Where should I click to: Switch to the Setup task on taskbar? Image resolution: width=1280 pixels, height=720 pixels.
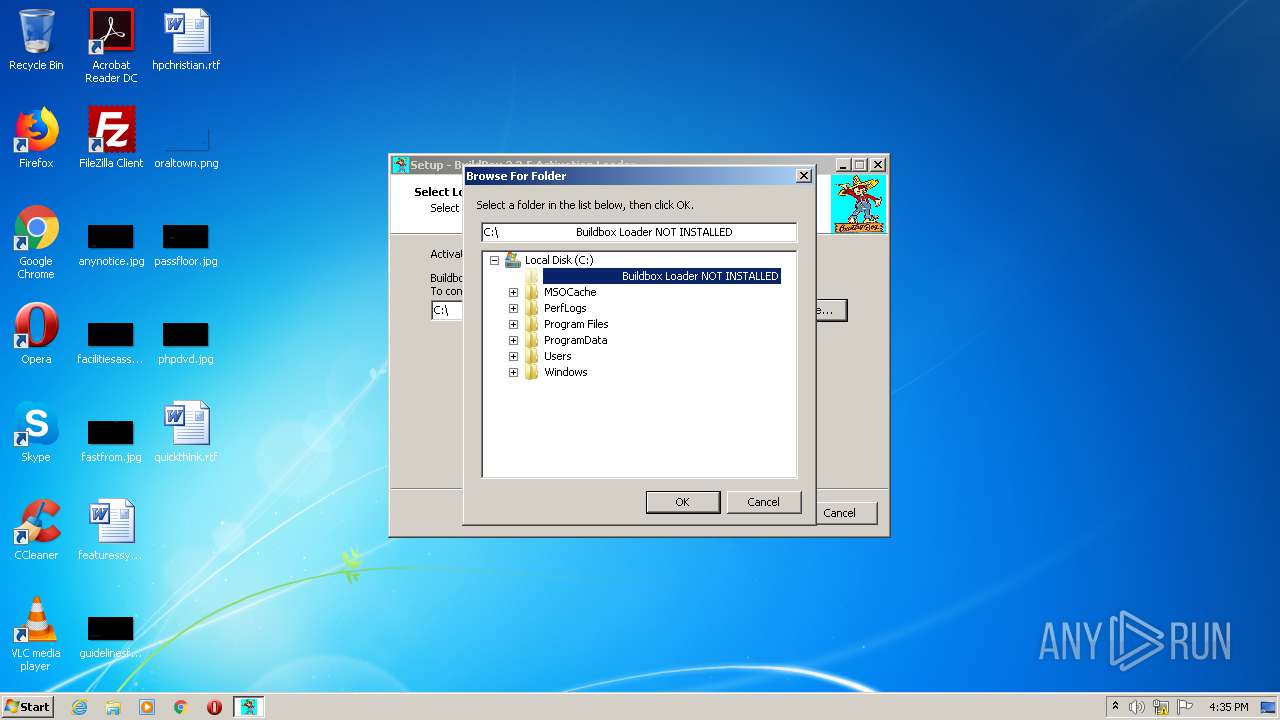(x=249, y=707)
